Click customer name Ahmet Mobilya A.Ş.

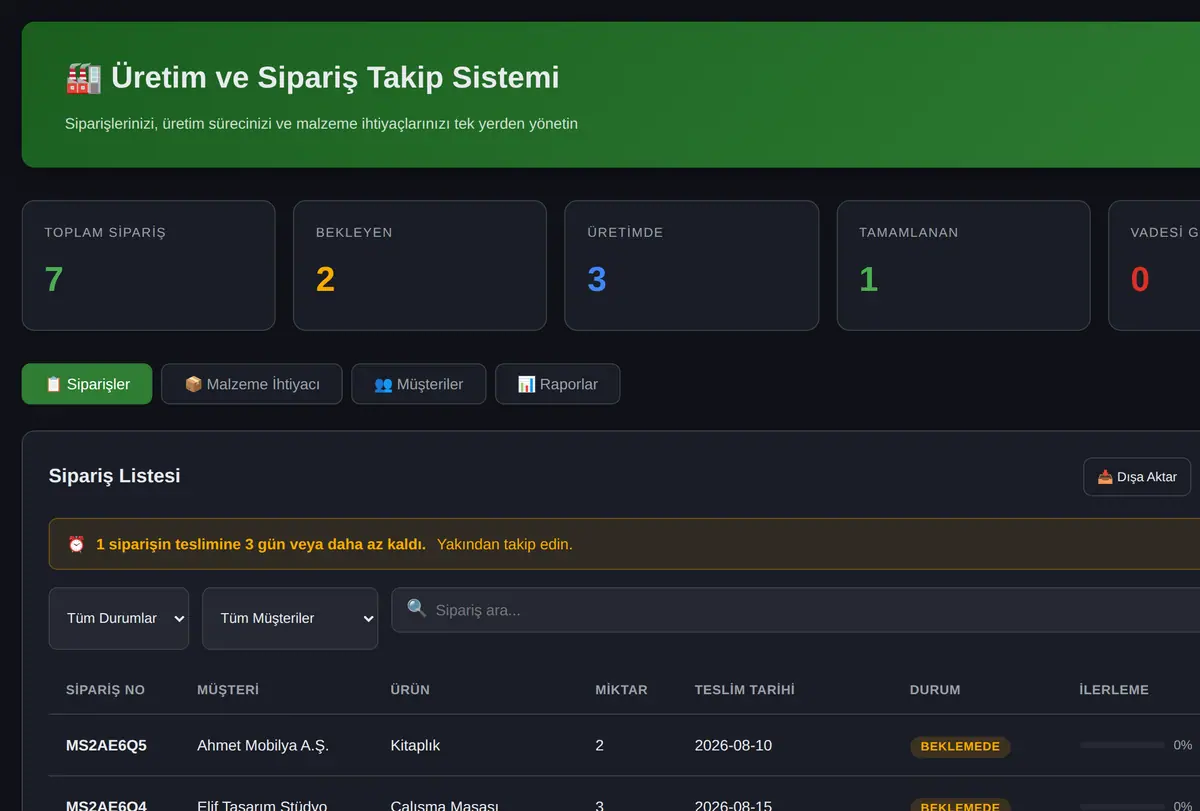pos(263,746)
